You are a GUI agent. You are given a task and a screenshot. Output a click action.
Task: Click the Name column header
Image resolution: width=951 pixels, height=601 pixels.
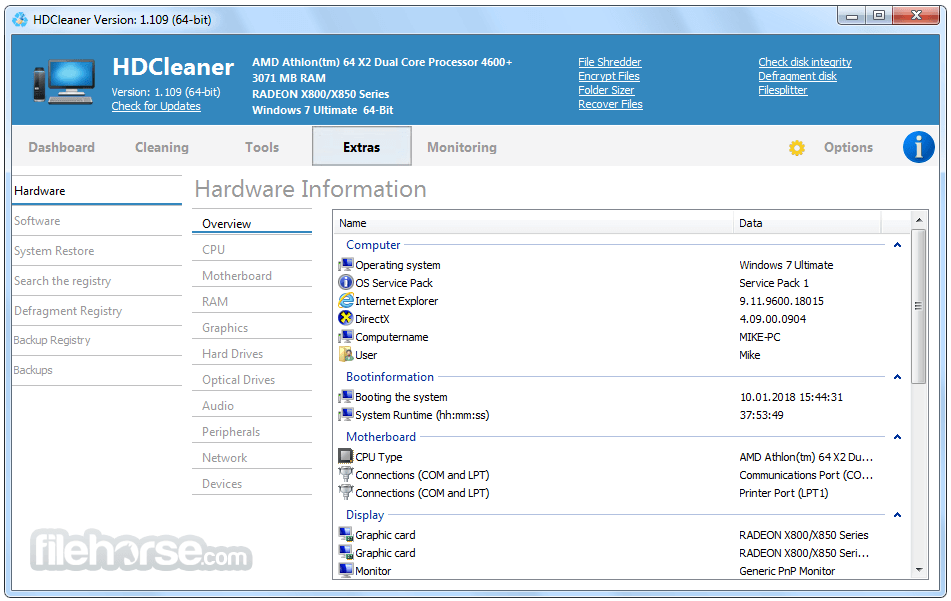[x=533, y=223]
